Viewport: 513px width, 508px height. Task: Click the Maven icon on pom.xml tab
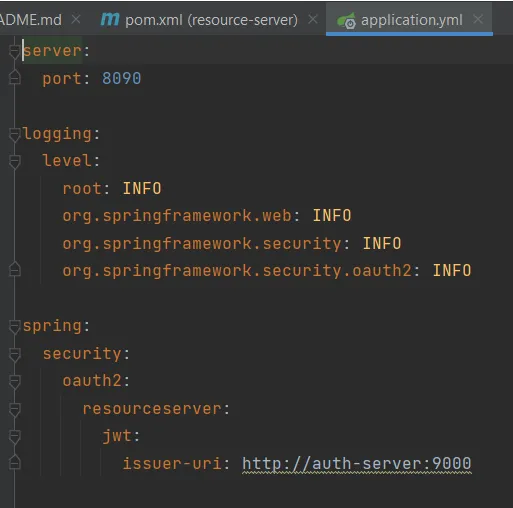click(x=110, y=20)
